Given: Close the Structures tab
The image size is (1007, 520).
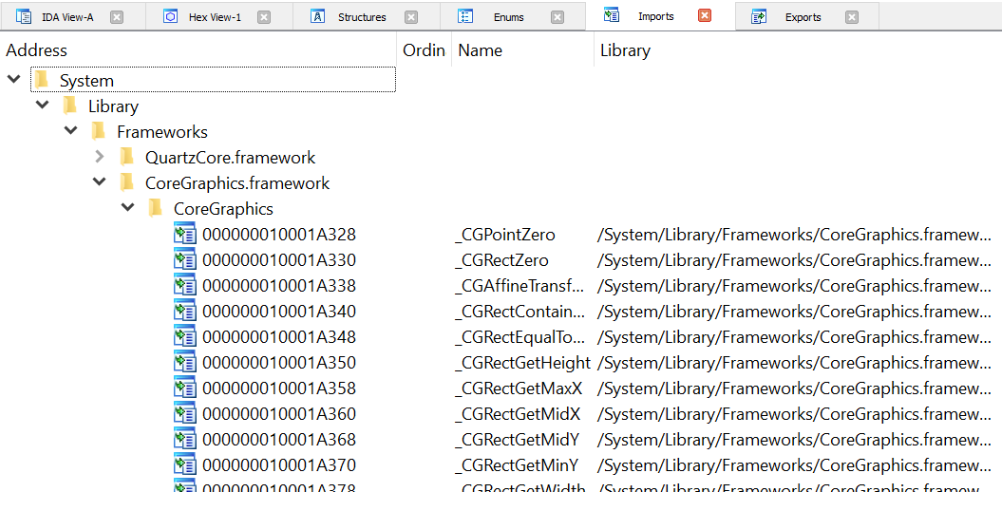Looking at the screenshot, I should pos(411,17).
